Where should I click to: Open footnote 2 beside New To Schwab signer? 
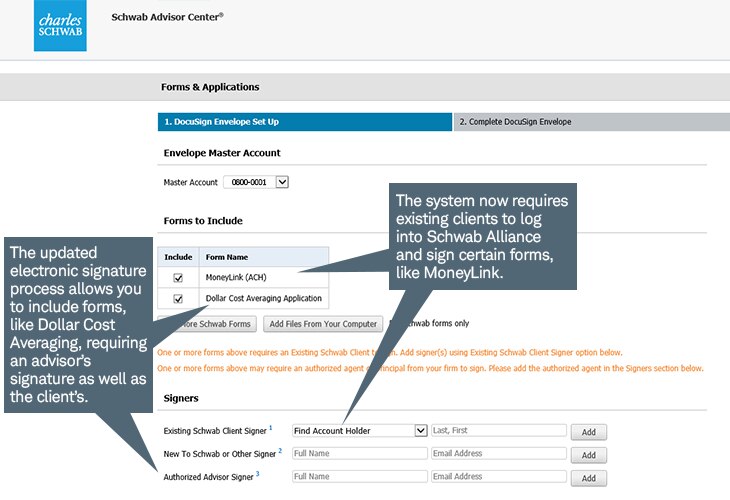pyautogui.click(x=280, y=450)
